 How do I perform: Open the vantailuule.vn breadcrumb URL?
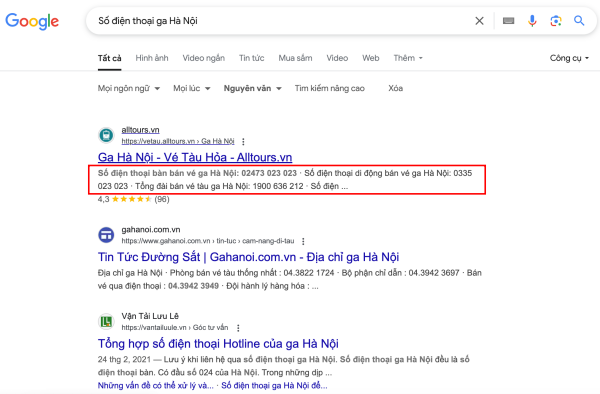coord(175,327)
